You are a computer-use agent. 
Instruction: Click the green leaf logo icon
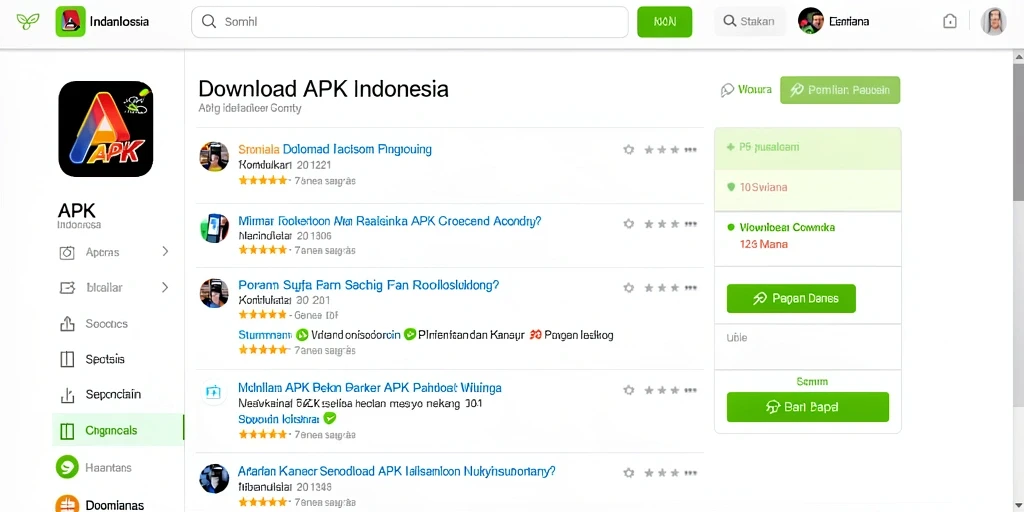click(27, 22)
